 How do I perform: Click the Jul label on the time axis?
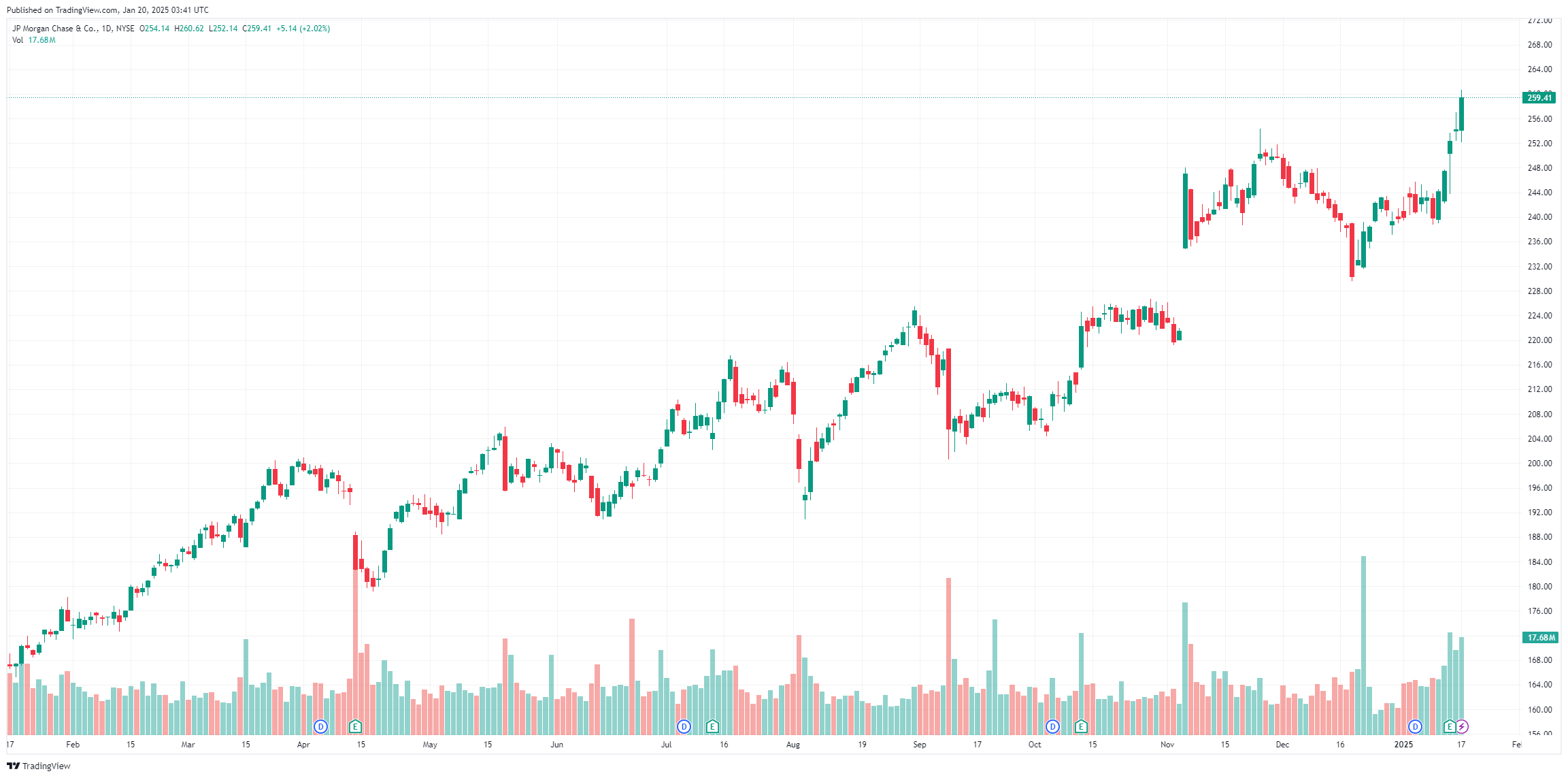point(666,745)
